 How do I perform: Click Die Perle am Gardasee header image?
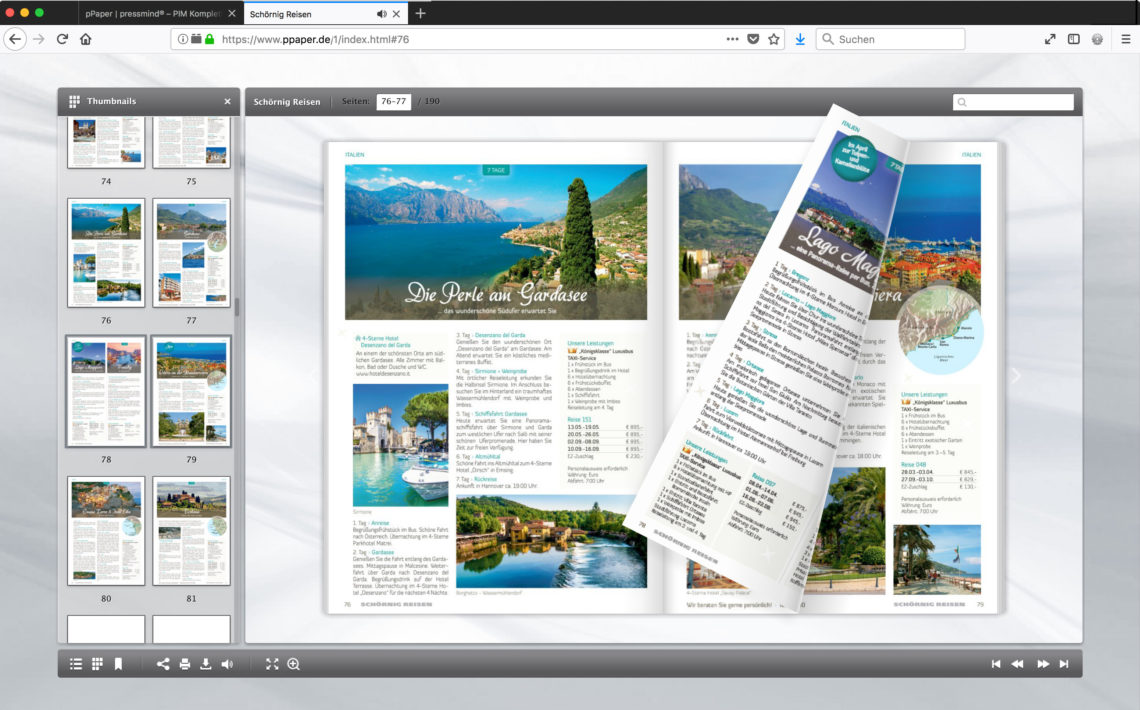[x=496, y=242]
